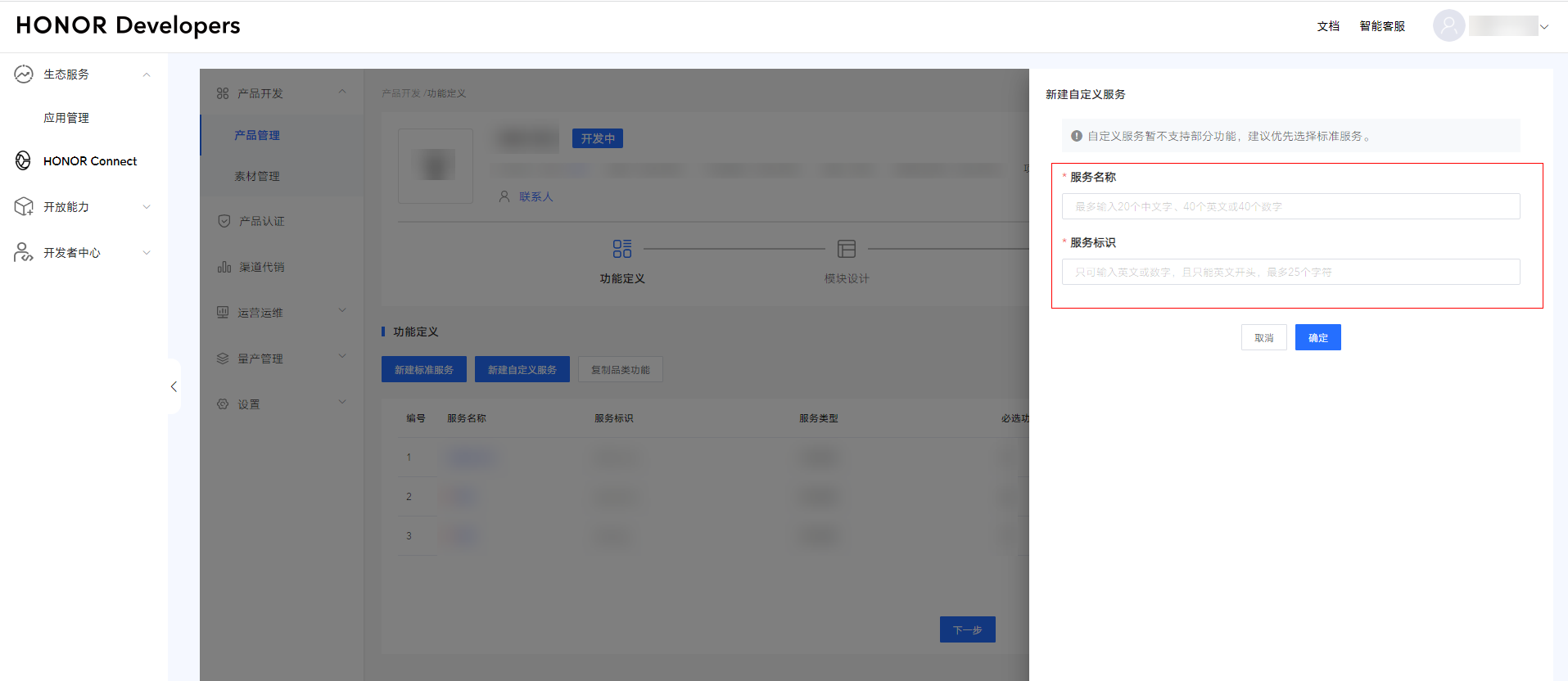1568x681 pixels.
Task: Focus the 服务标识 input field
Action: point(1290,272)
